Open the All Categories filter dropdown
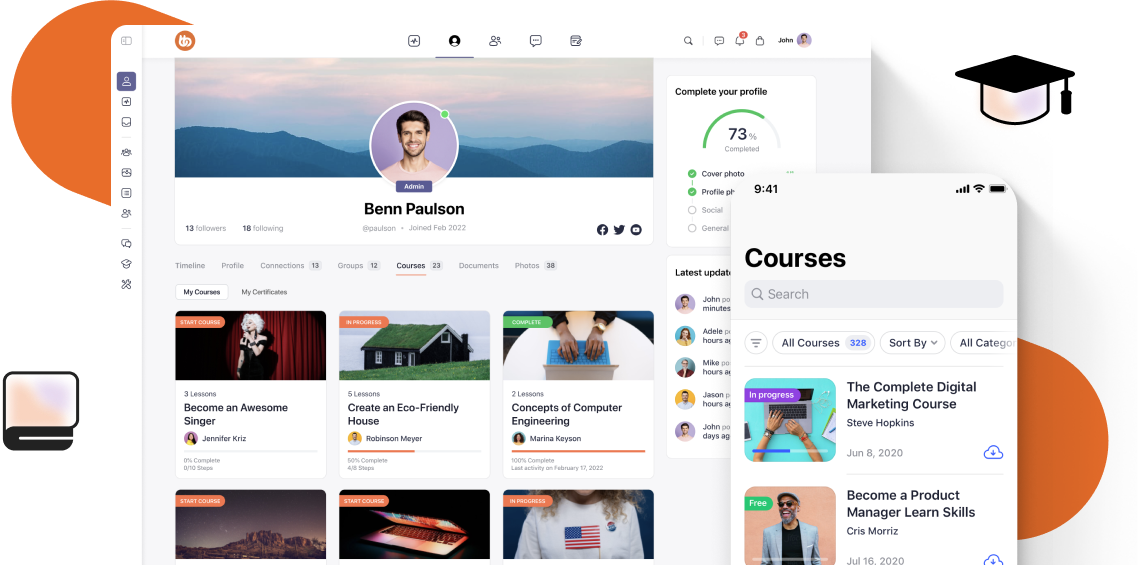 point(985,343)
